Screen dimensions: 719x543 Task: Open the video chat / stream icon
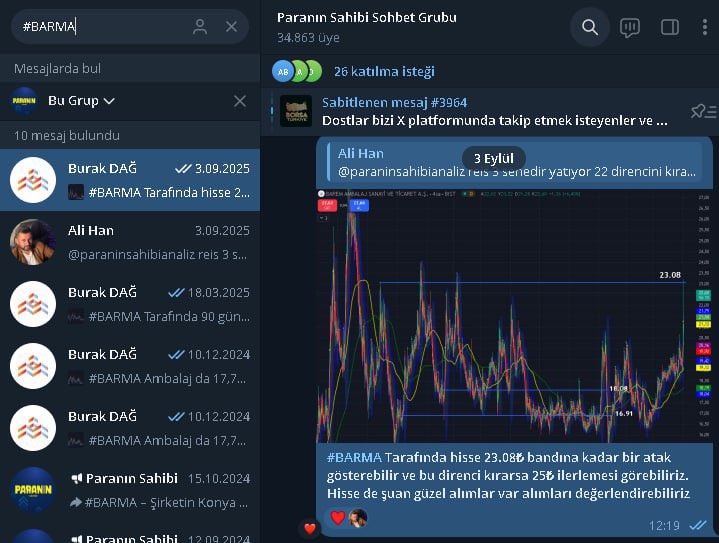pyautogui.click(x=630, y=28)
